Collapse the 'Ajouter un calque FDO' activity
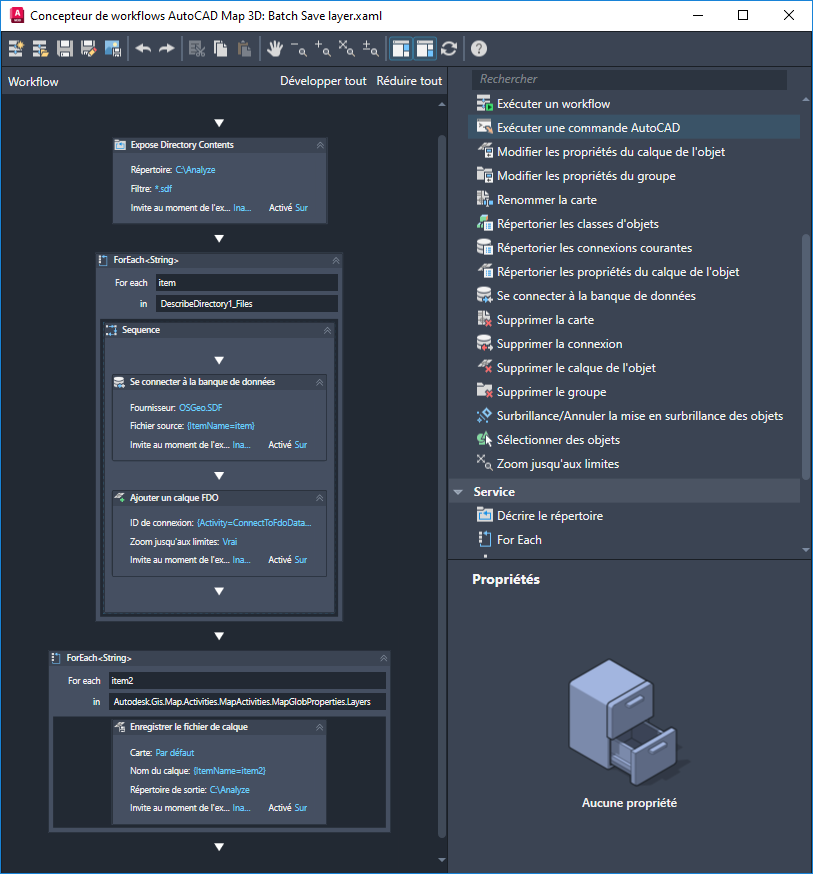This screenshot has width=813, height=874. [319, 498]
